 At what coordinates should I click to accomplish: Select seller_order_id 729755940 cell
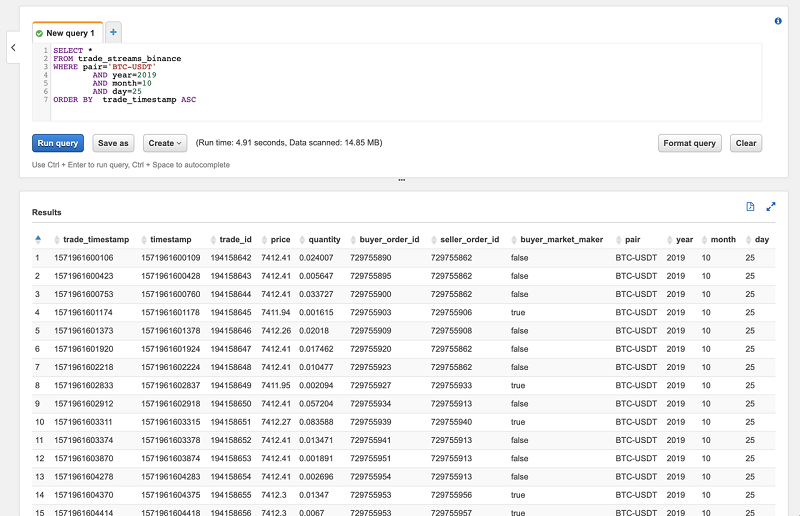(x=452, y=422)
